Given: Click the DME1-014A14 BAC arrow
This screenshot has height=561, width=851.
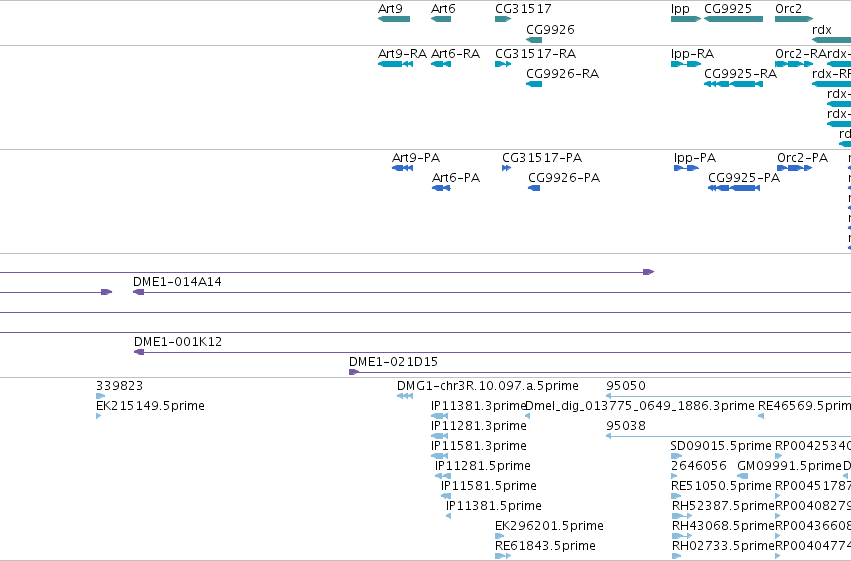Looking at the screenshot, I should pos(139,292).
